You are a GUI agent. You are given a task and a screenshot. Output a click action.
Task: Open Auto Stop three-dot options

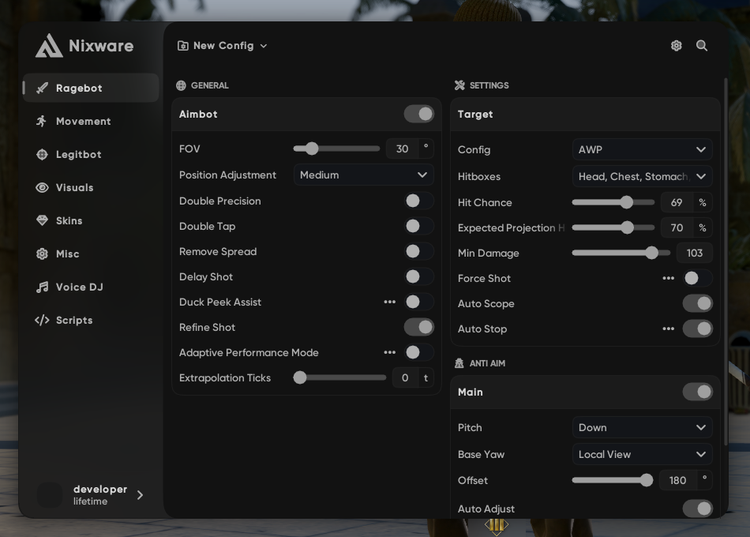tap(668, 329)
